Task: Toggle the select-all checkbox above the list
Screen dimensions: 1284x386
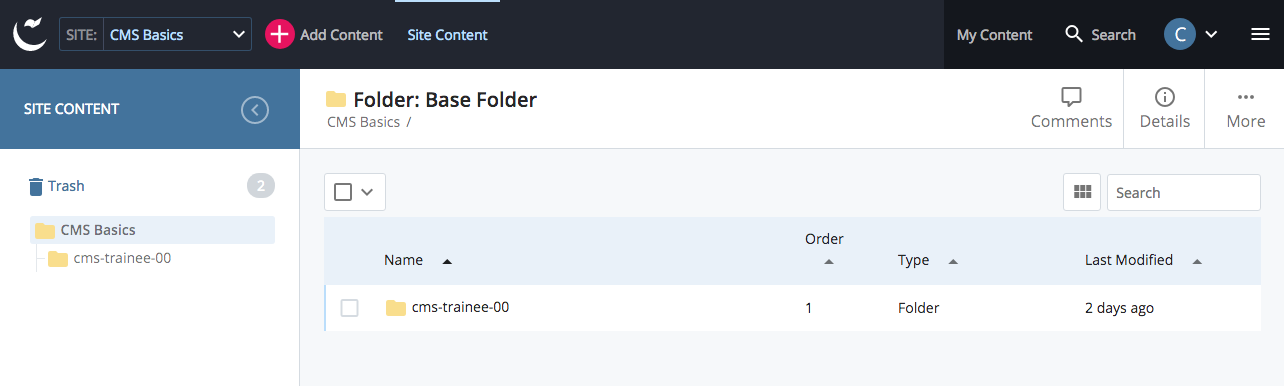Action: (343, 192)
